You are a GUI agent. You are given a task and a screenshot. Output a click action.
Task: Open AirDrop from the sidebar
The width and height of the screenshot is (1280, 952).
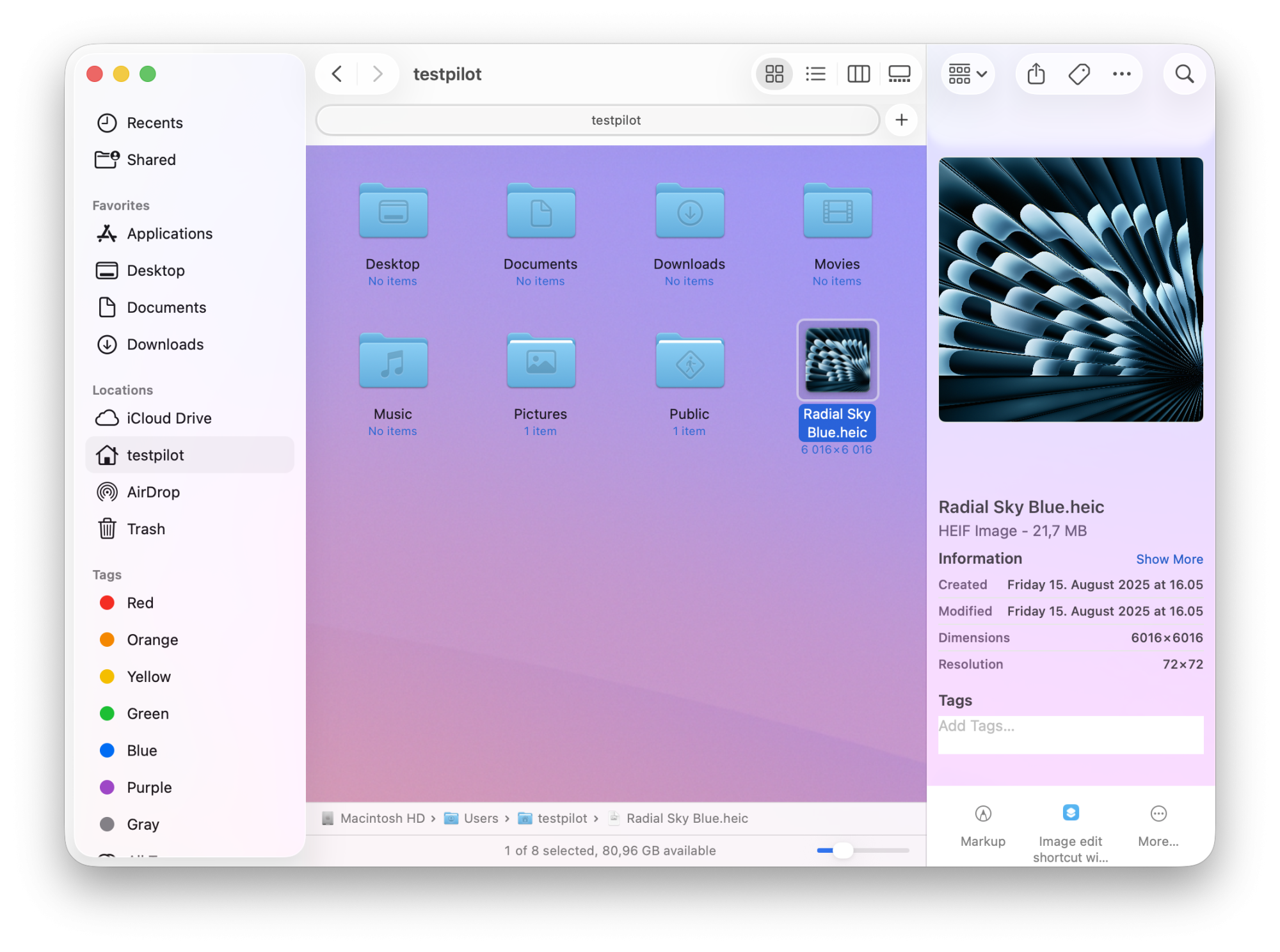click(153, 492)
